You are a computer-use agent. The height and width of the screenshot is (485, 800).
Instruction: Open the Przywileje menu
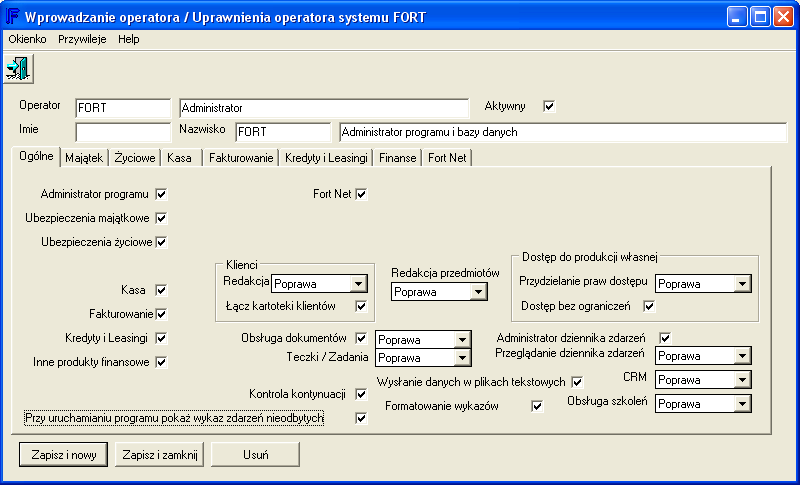click(x=82, y=39)
